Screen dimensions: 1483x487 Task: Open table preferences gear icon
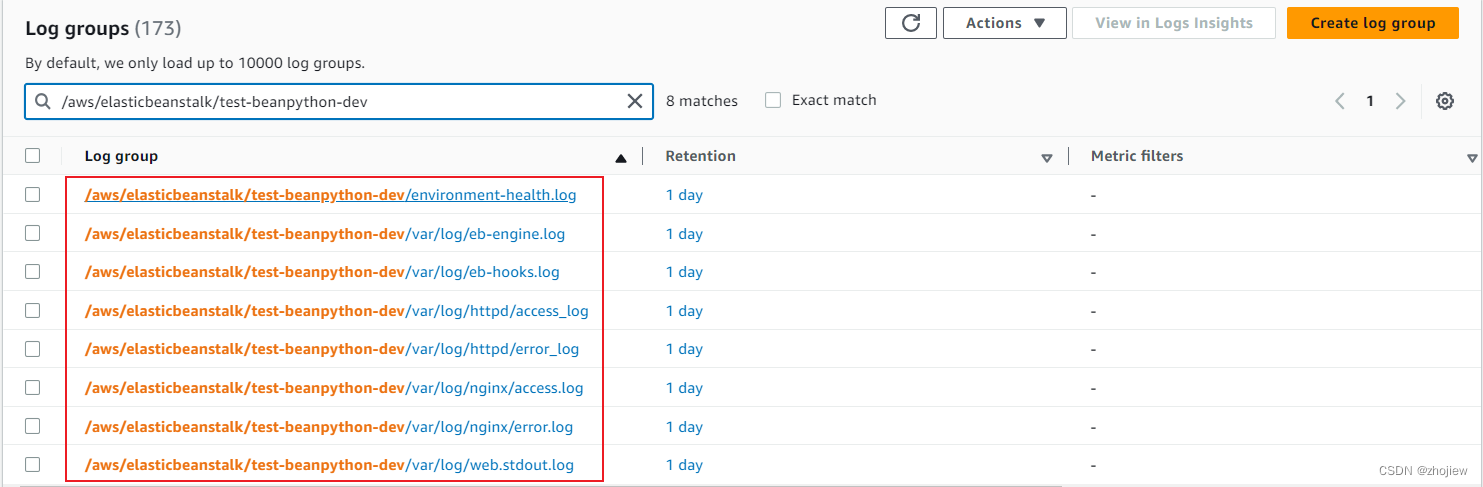1444,101
